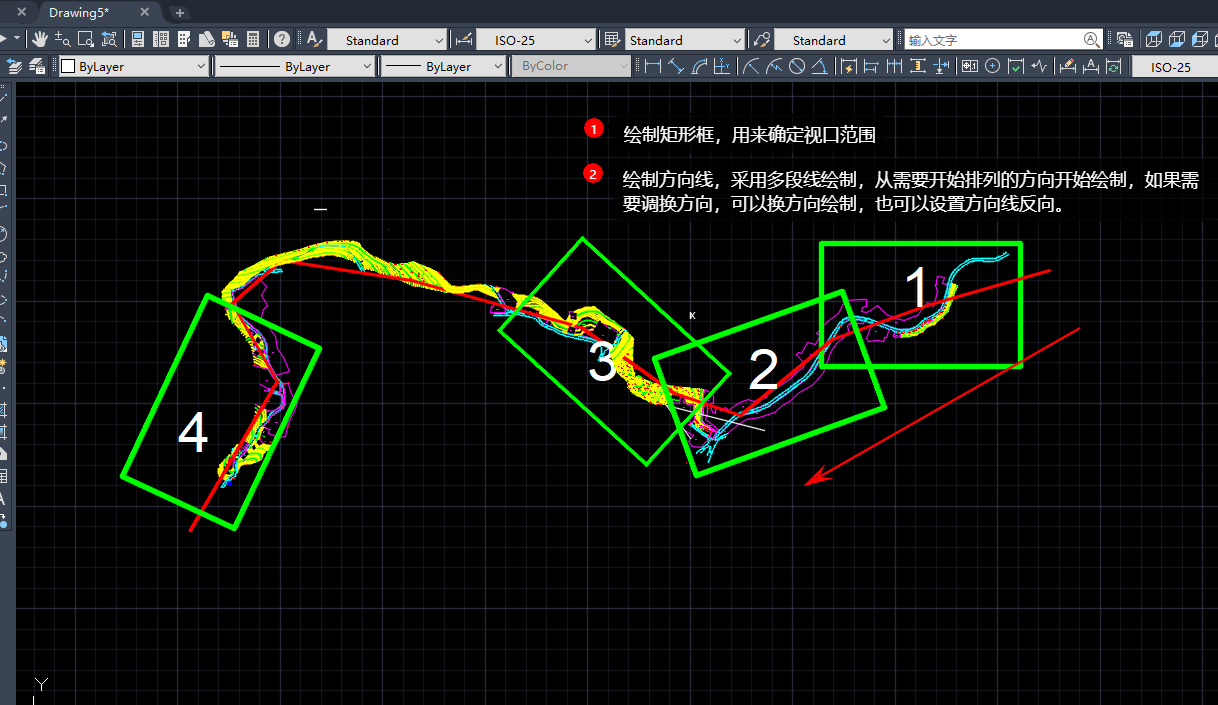Click the Dimension Break tool
The image size is (1218, 705).
[x=941, y=66]
